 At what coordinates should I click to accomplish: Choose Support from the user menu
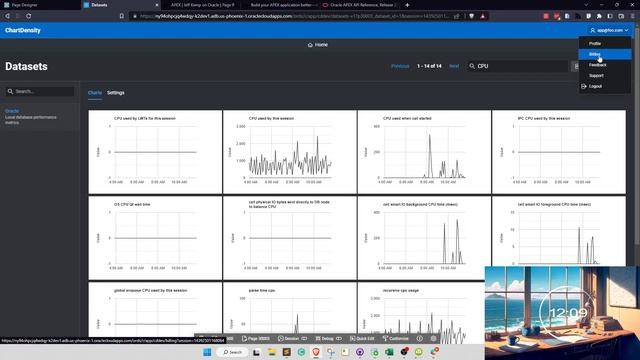605,76
